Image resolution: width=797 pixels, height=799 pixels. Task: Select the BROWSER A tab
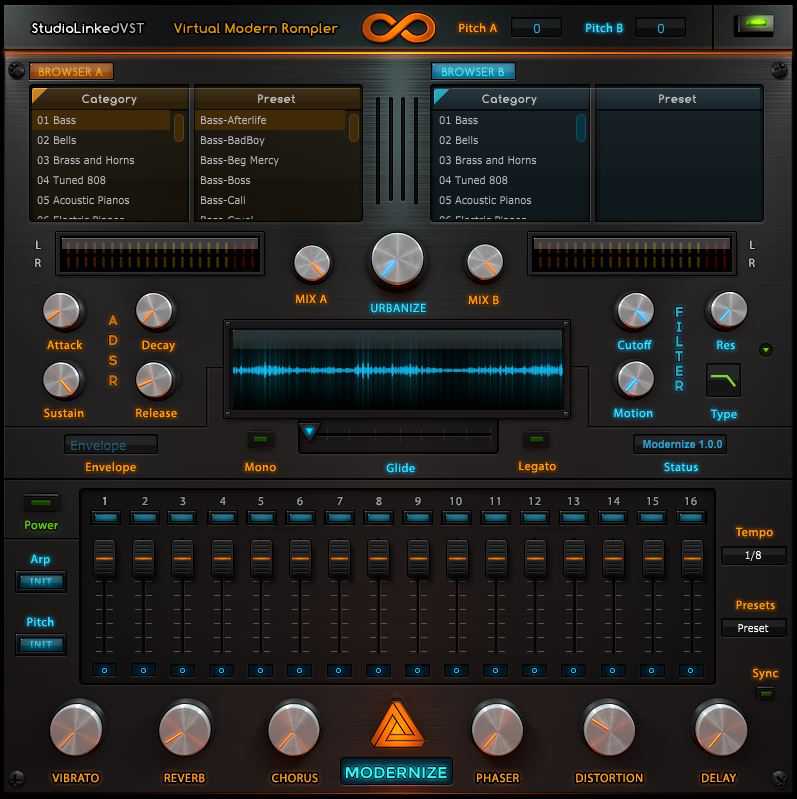[71, 71]
